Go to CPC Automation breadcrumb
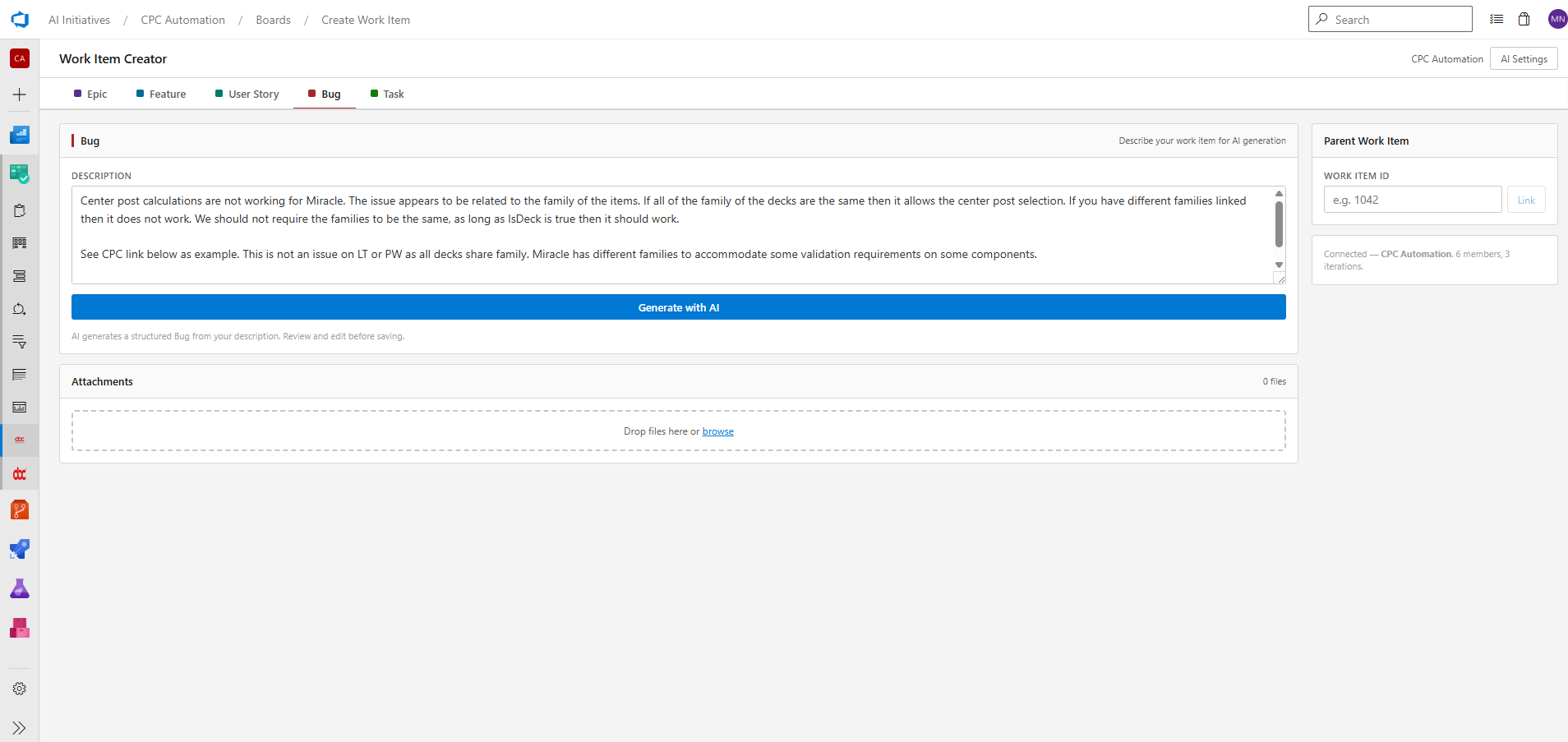This screenshot has width=1568, height=742. (182, 20)
